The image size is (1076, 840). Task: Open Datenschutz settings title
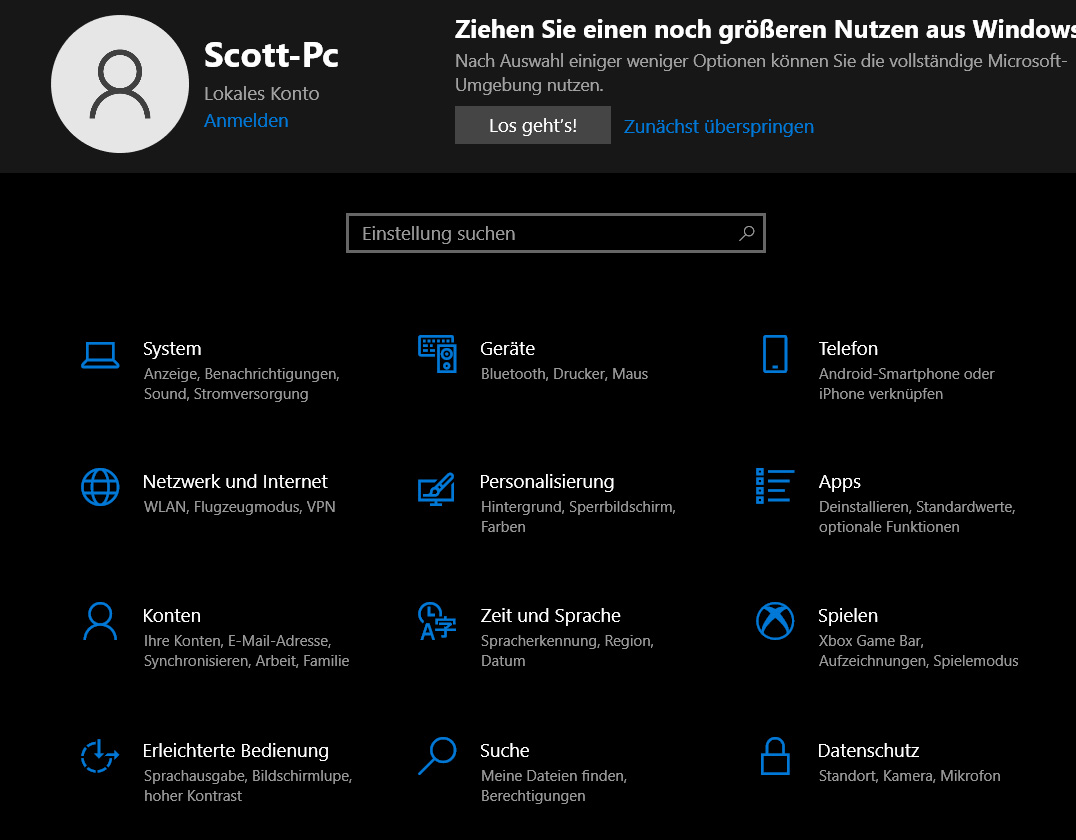(869, 751)
